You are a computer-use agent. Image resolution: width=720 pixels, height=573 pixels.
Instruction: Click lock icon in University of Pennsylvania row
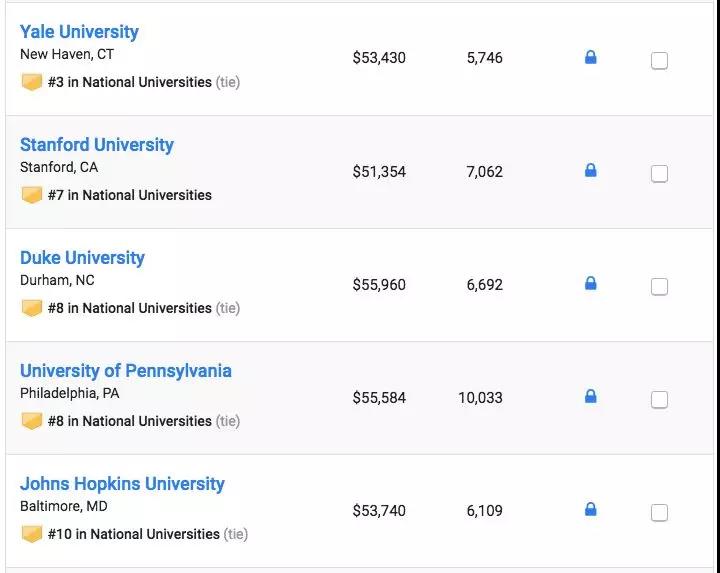tap(590, 397)
